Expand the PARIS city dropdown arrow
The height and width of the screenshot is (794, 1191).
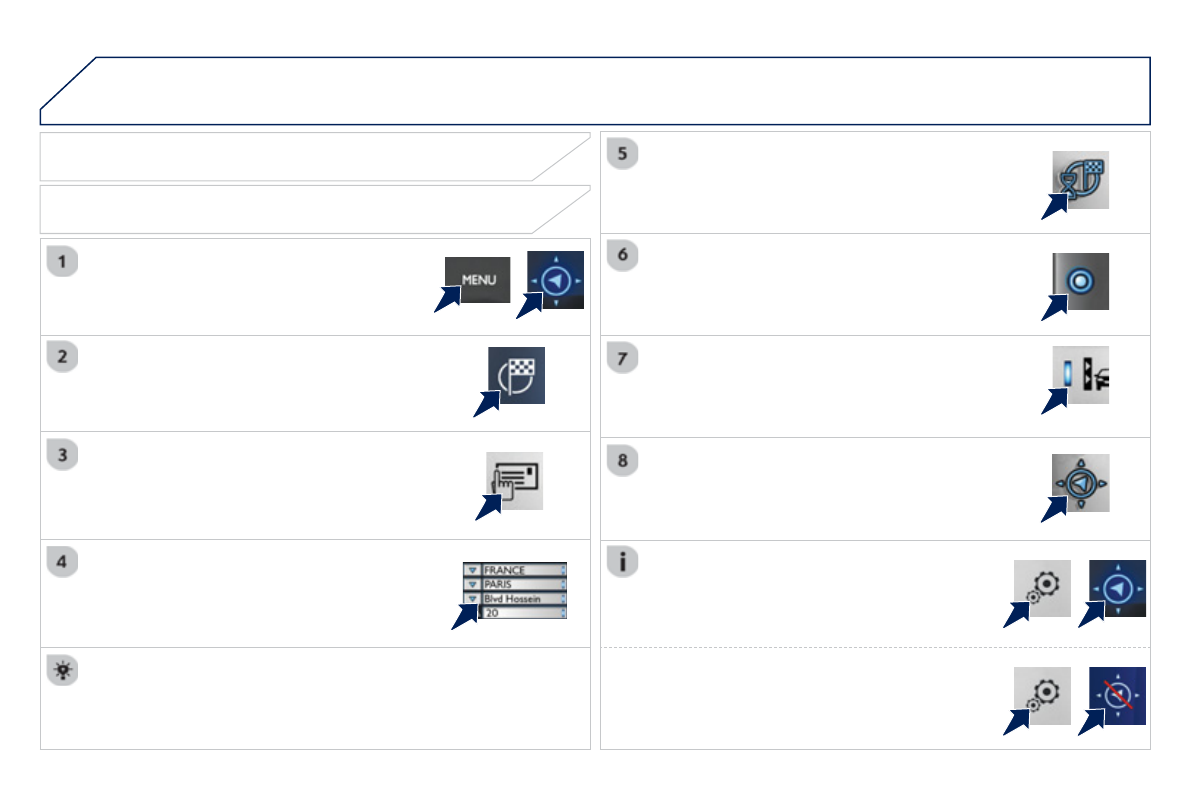coord(472,584)
